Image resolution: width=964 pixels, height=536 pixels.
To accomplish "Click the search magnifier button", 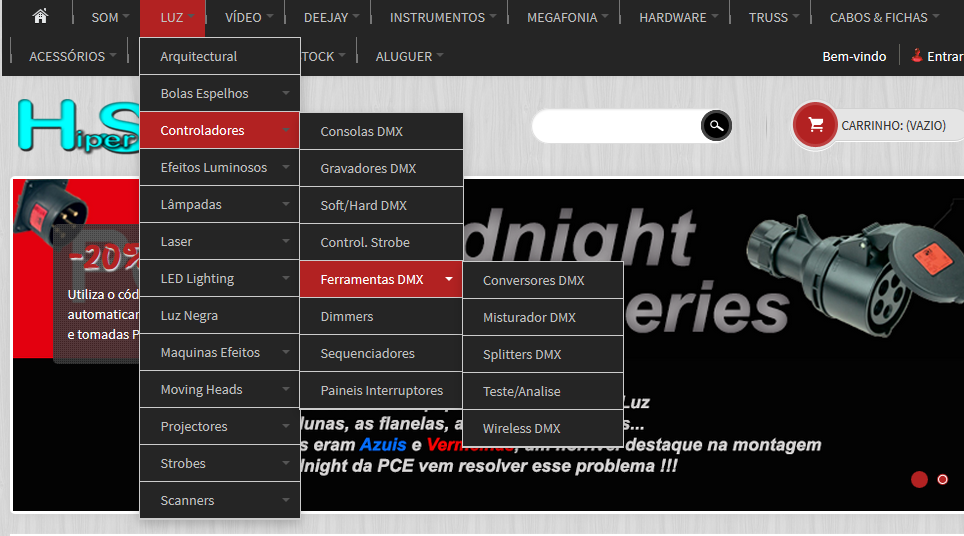I will 716,125.
